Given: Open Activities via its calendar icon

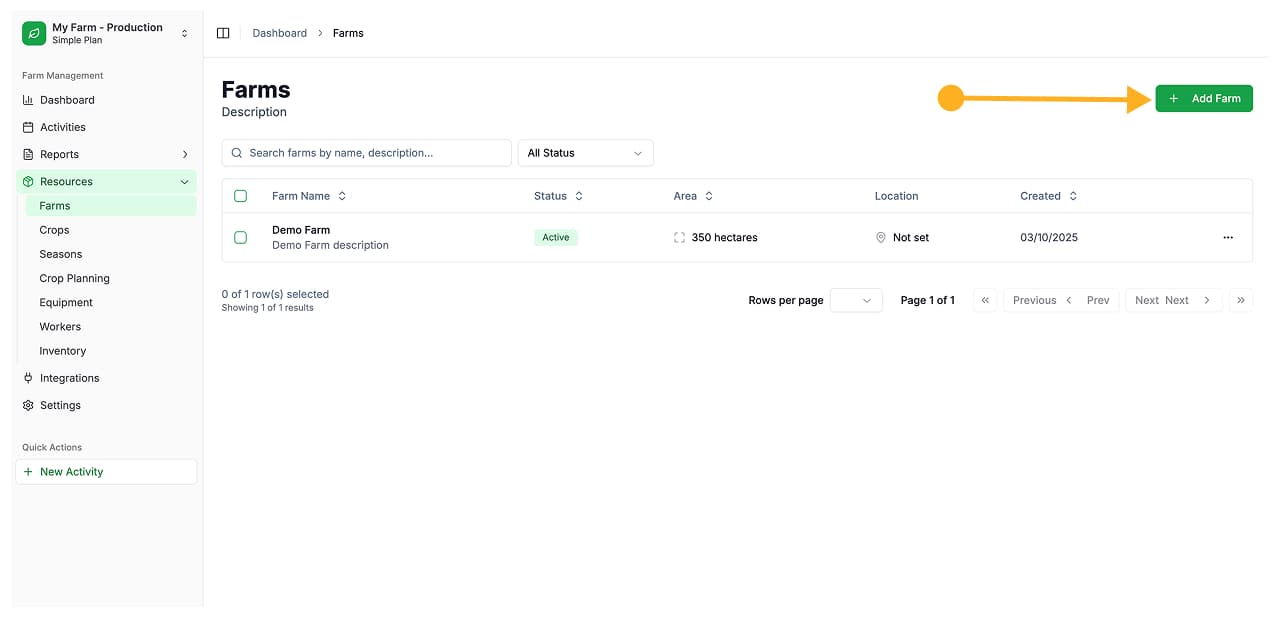Looking at the screenshot, I should [28, 127].
